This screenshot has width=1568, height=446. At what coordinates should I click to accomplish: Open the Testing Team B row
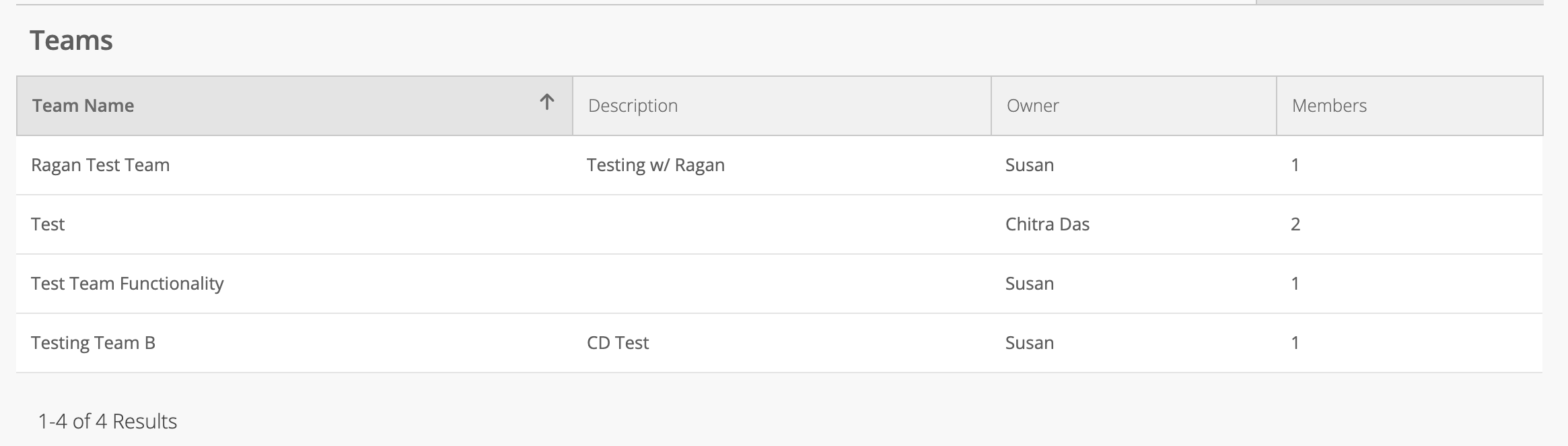779,343
